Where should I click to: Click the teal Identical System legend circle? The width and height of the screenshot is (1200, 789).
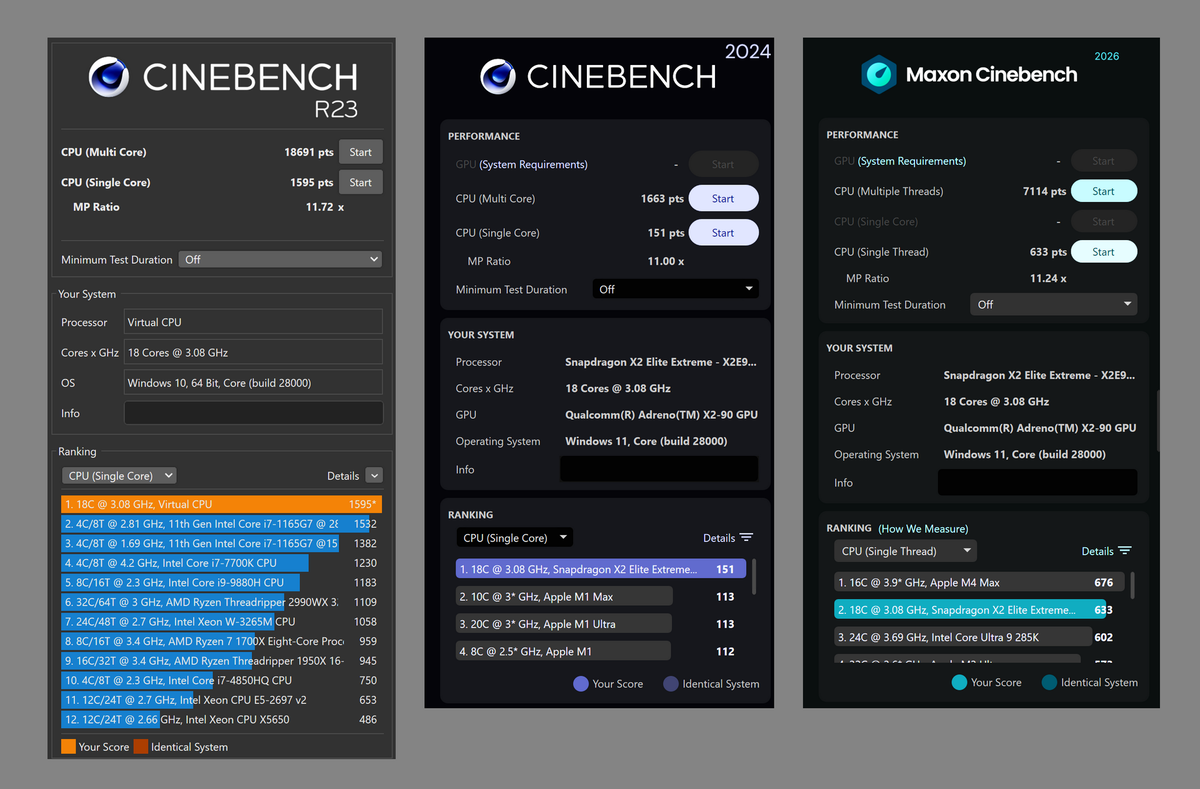tap(1048, 682)
